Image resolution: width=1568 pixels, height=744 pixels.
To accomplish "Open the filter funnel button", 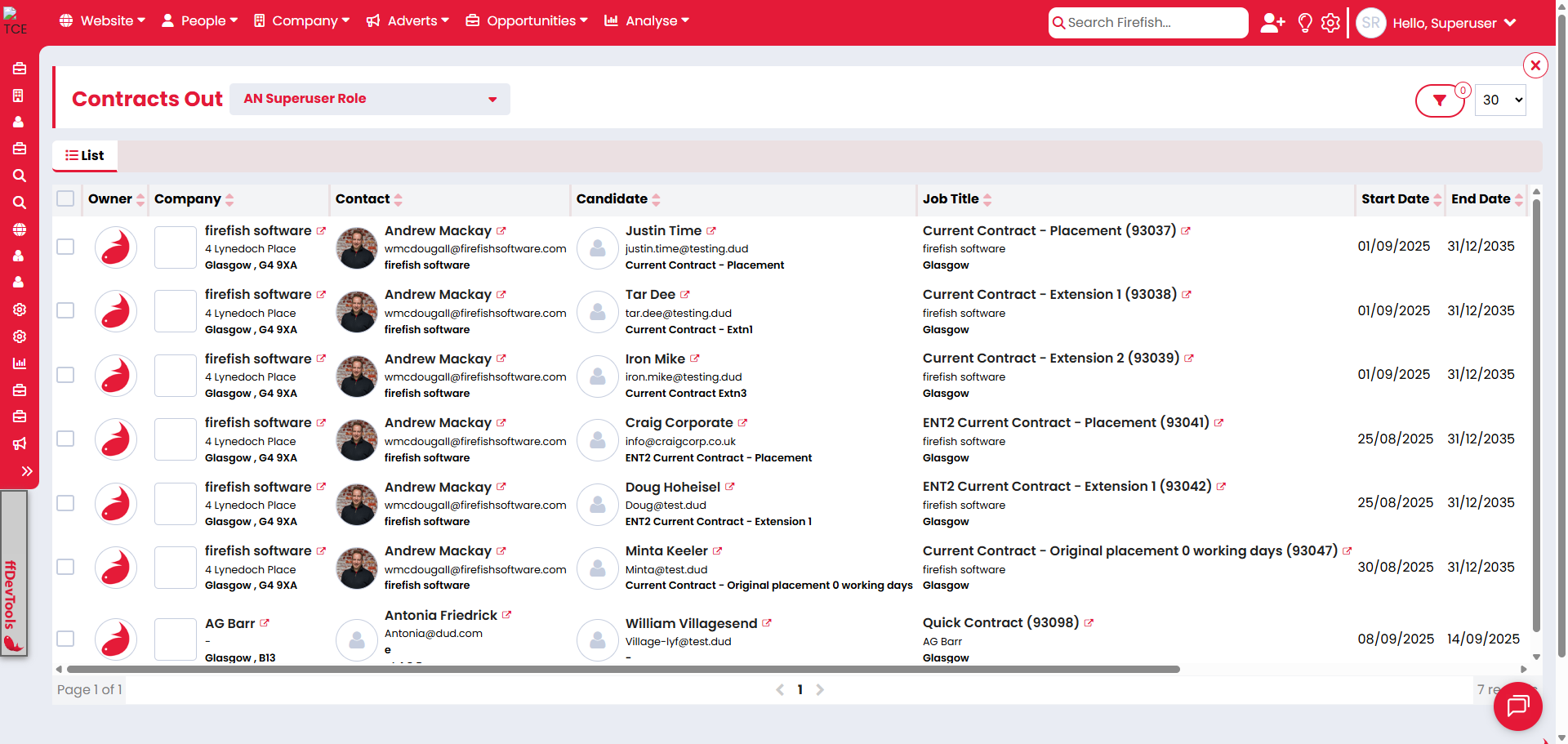I will coord(1440,100).
